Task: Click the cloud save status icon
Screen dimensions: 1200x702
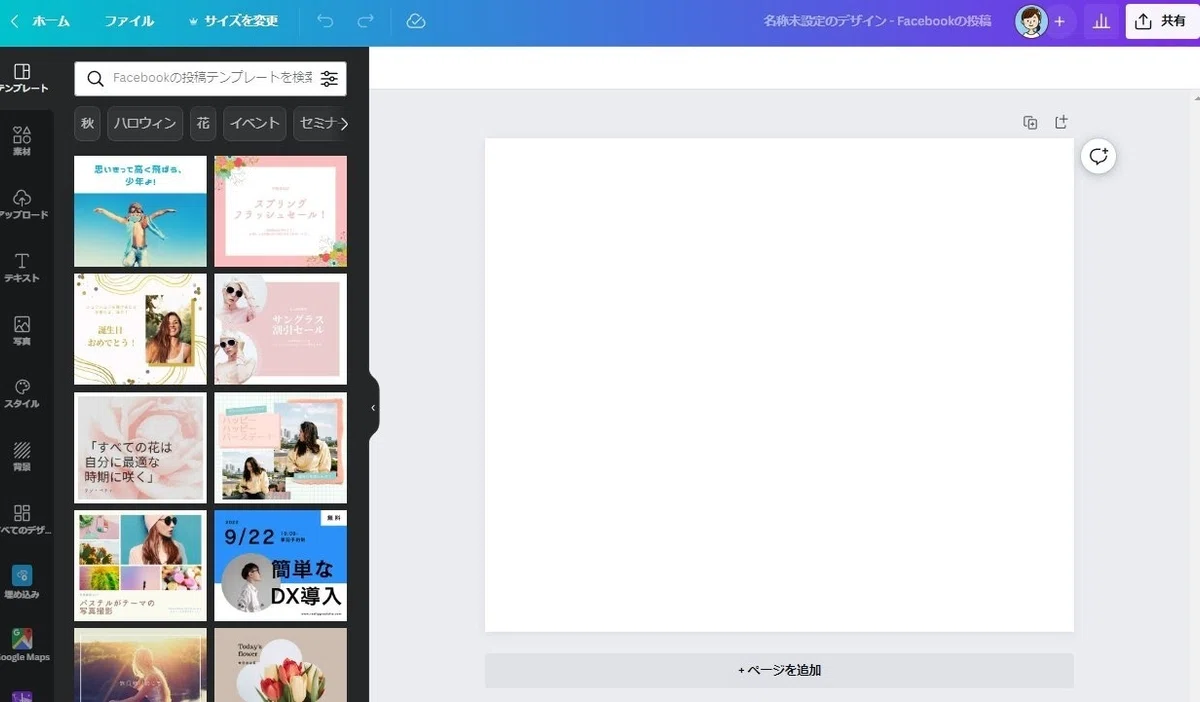Action: 416,21
